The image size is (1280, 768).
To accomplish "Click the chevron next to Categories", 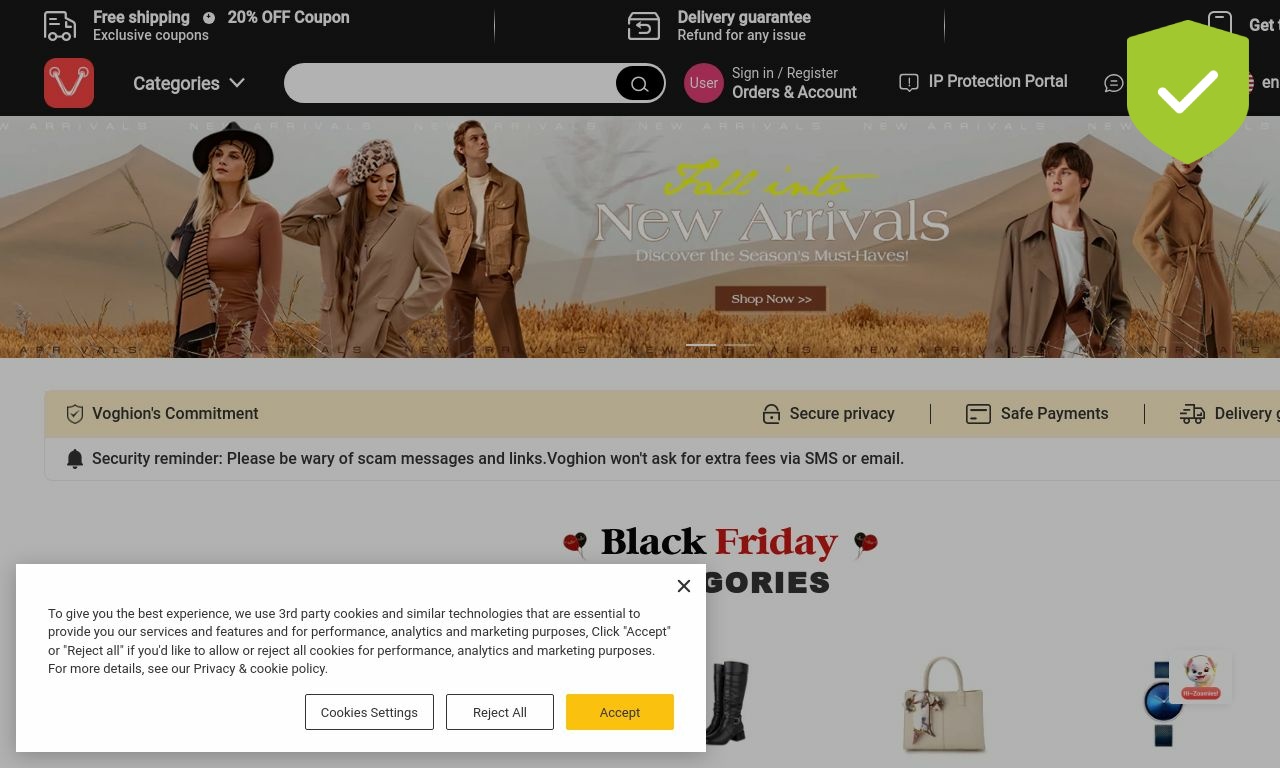I will click(x=237, y=83).
